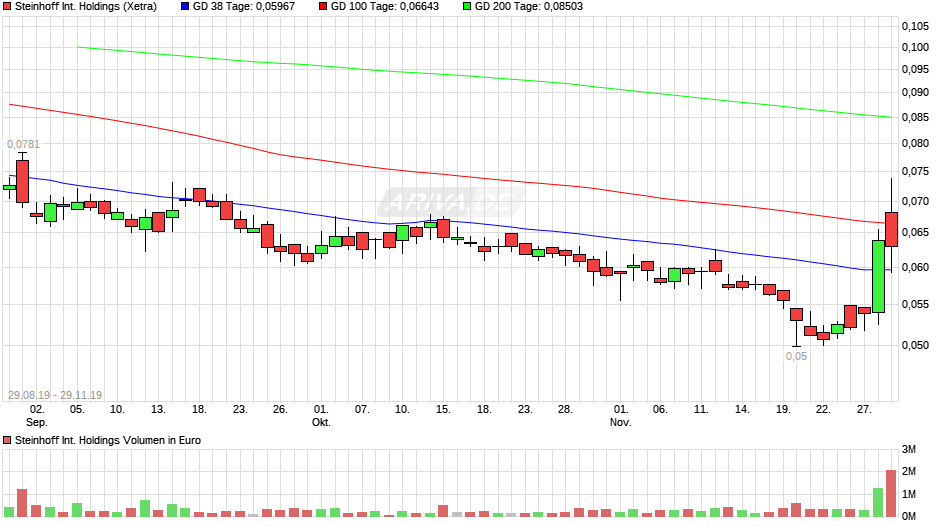This screenshot has height=526, width=940.
Task: Select the 'Steinhoff Int. Holdings (Xetra)' title text
Action: tap(86, 7)
